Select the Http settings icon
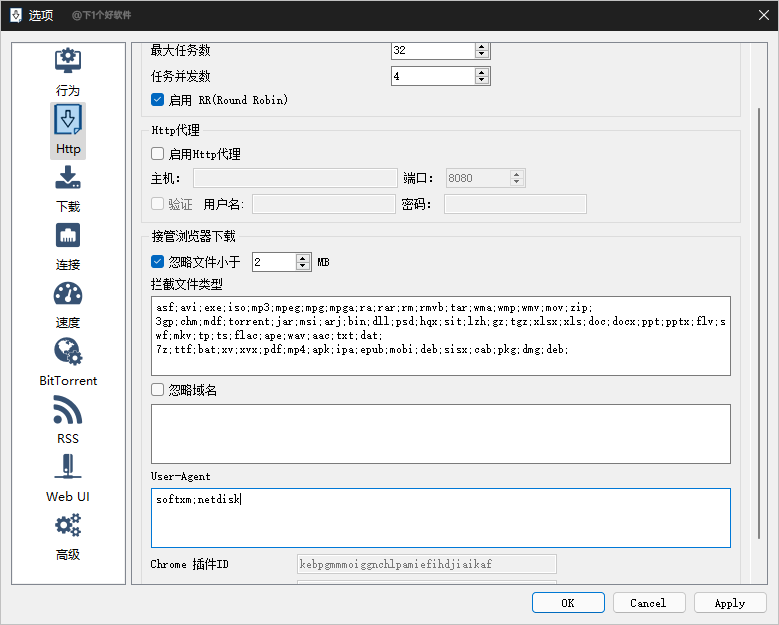Viewport: 779px width, 625px height. [68, 119]
